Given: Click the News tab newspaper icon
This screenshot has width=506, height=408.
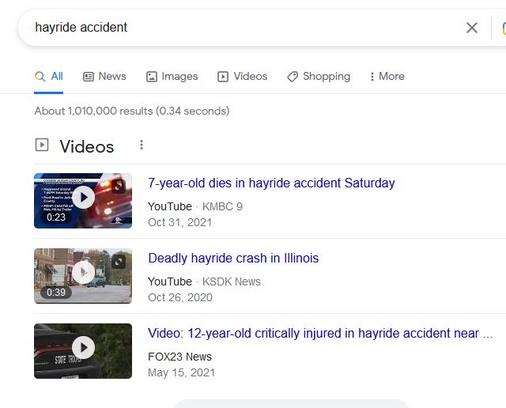Looking at the screenshot, I should tap(88, 77).
